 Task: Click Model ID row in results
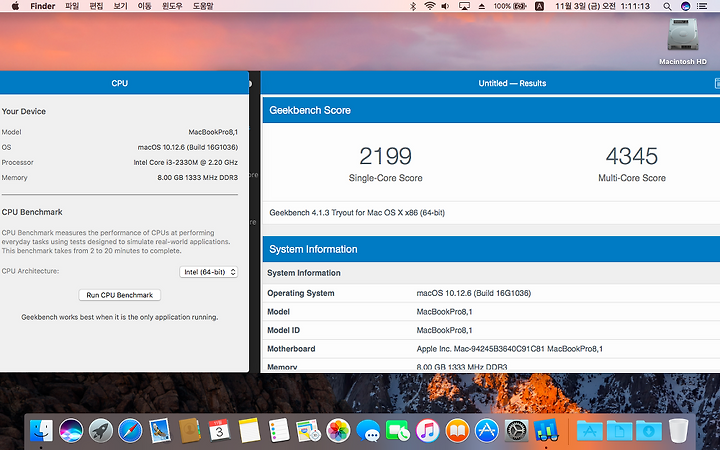click(491, 330)
